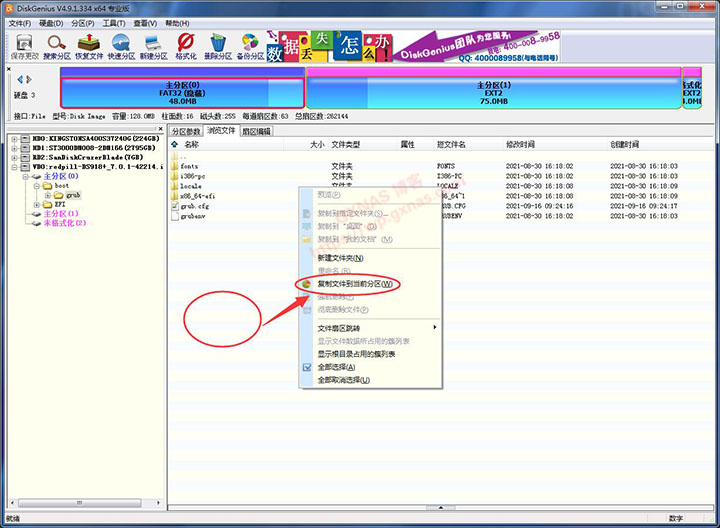This screenshot has width=720, height=528.
Task: Select 新建文件夹(N) in the context menu
Action: (x=340, y=258)
